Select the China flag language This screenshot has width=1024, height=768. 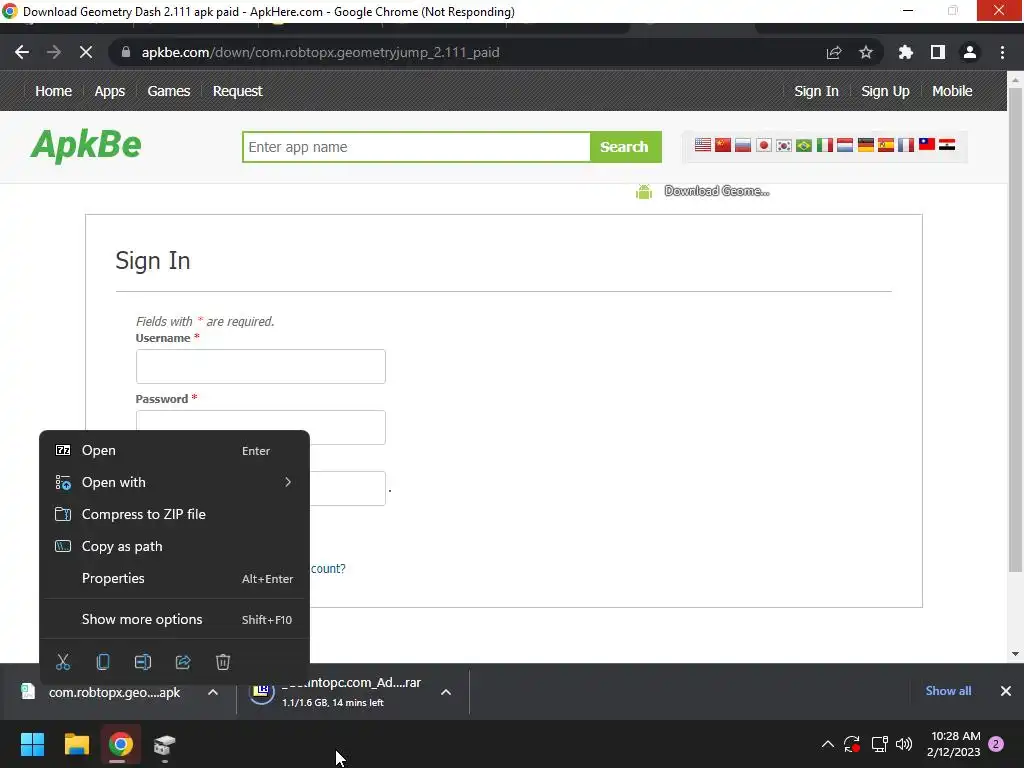pos(722,145)
